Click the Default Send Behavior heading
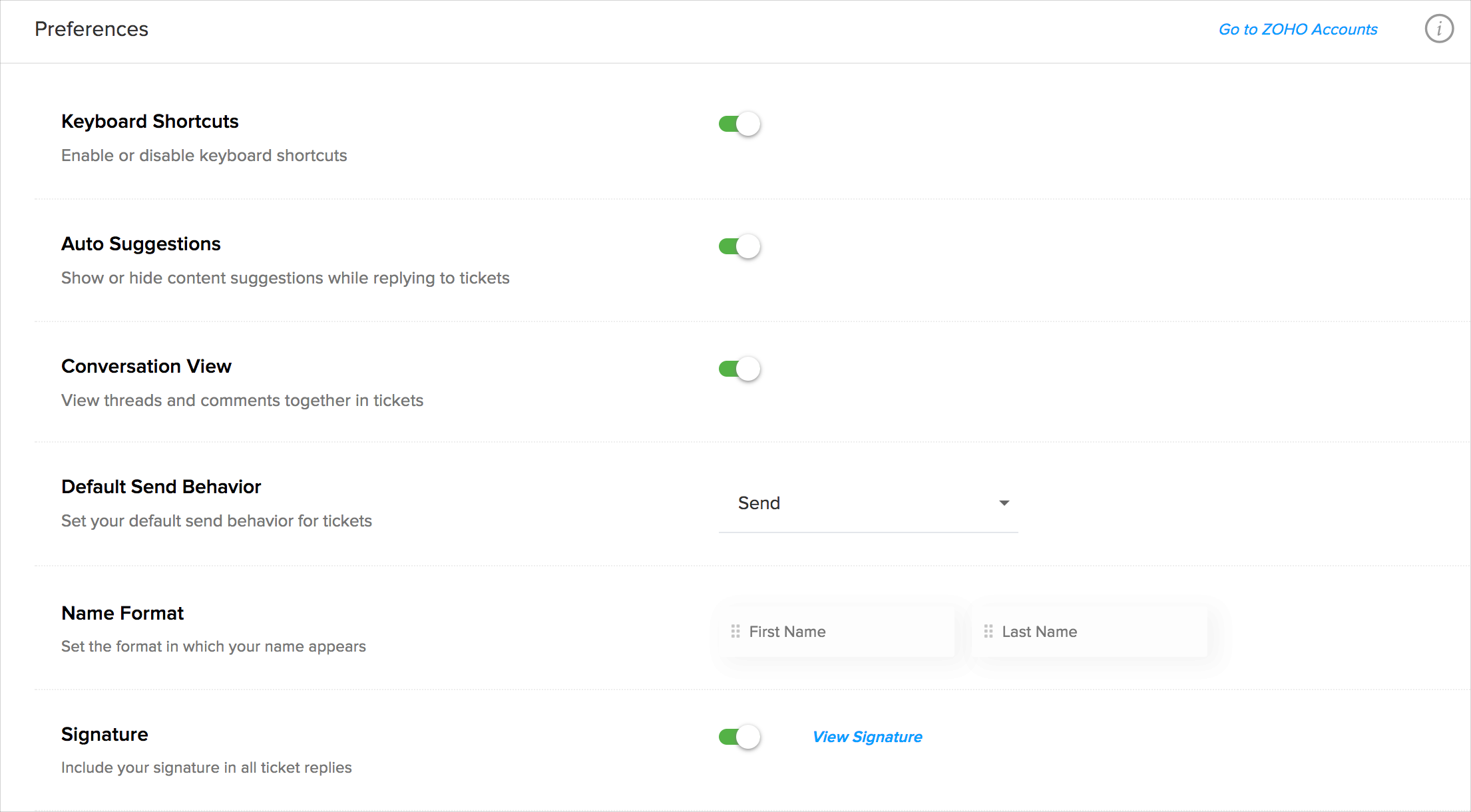1471x812 pixels. click(161, 487)
